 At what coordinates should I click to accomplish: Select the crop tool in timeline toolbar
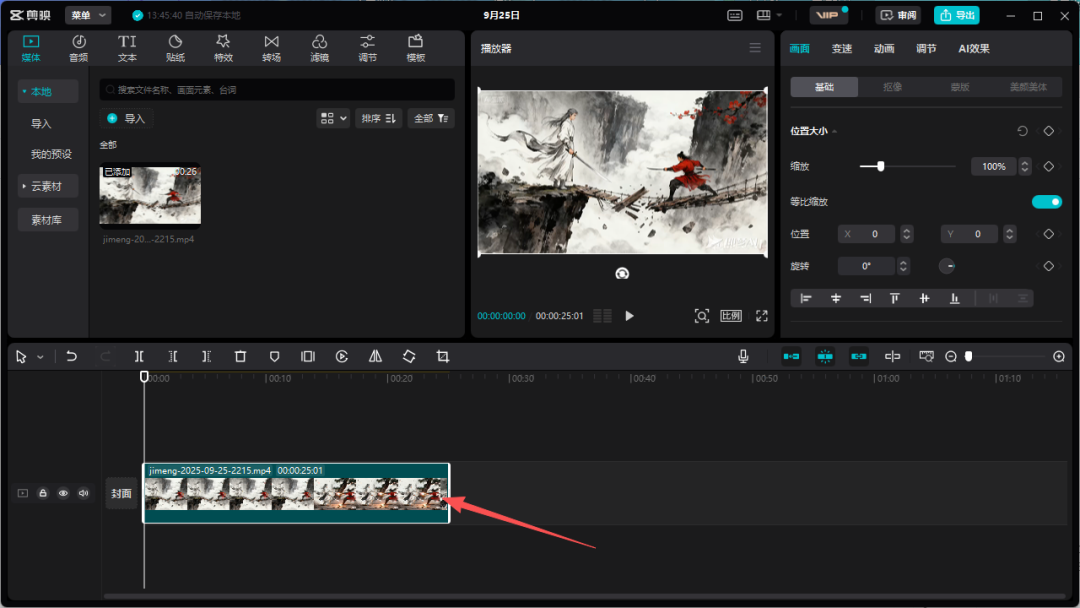(x=443, y=356)
